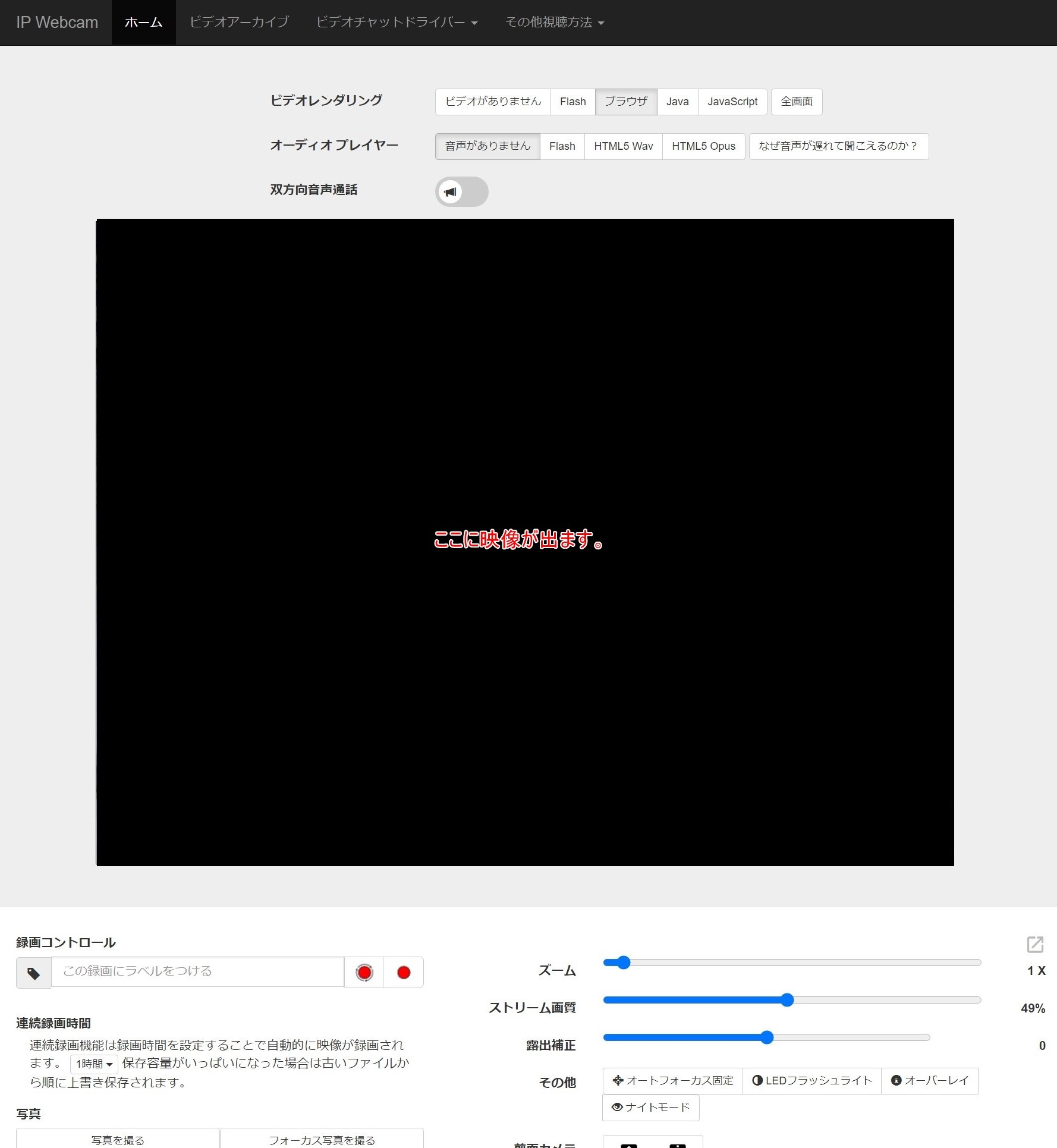Screen dimensions: 1057x1148
Task: Enable the オーバーレイ overlay option
Action: pos(930,1080)
